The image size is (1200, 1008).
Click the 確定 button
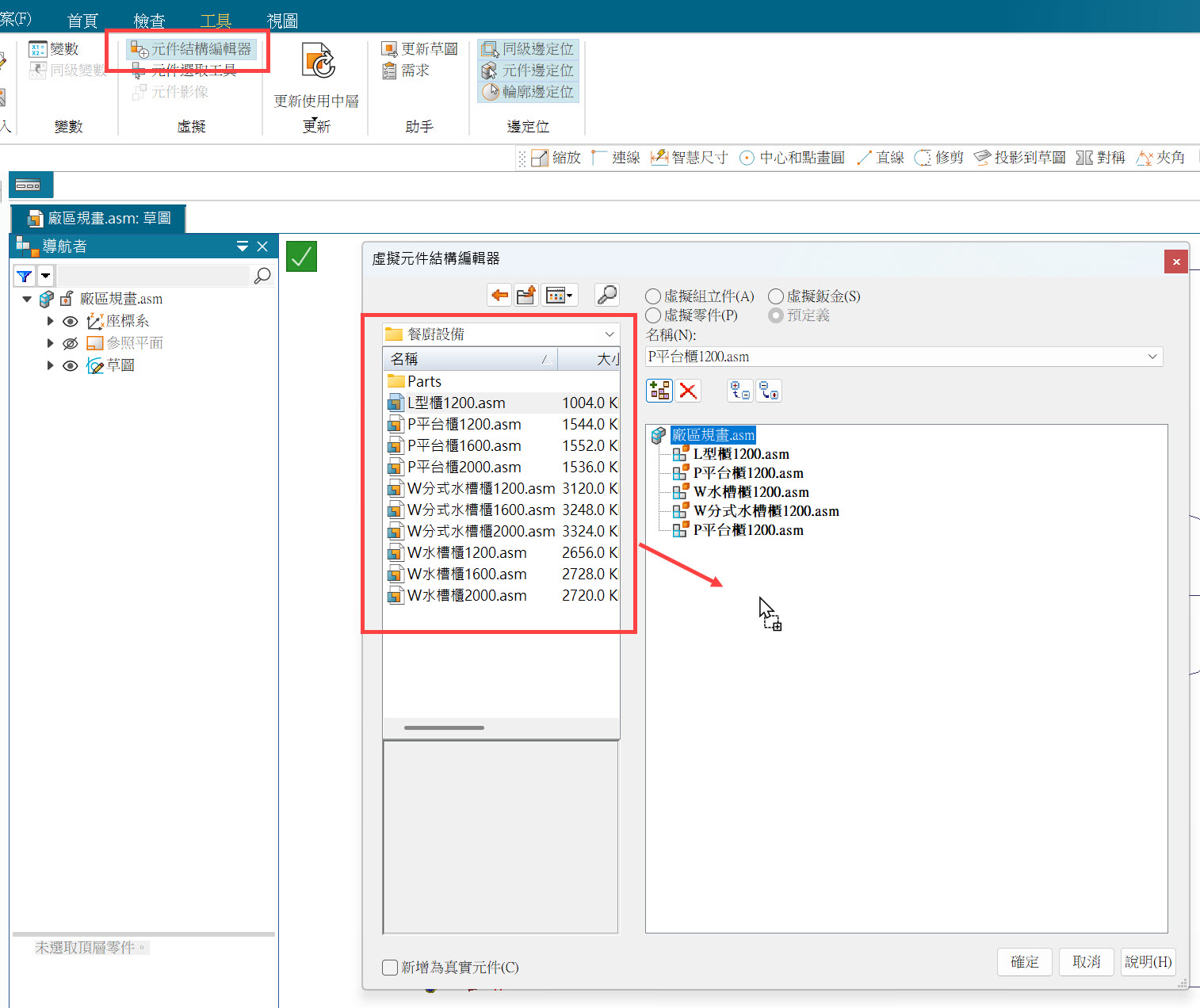point(1024,961)
